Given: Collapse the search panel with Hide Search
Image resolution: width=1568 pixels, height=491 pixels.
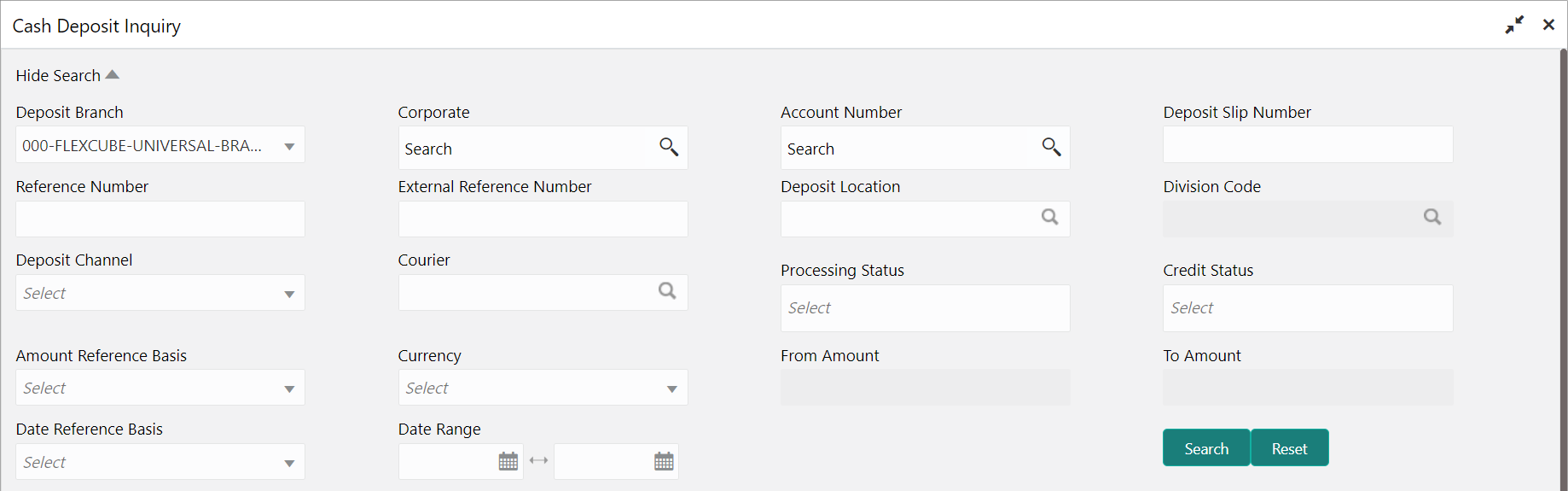Looking at the screenshot, I should tap(67, 75).
